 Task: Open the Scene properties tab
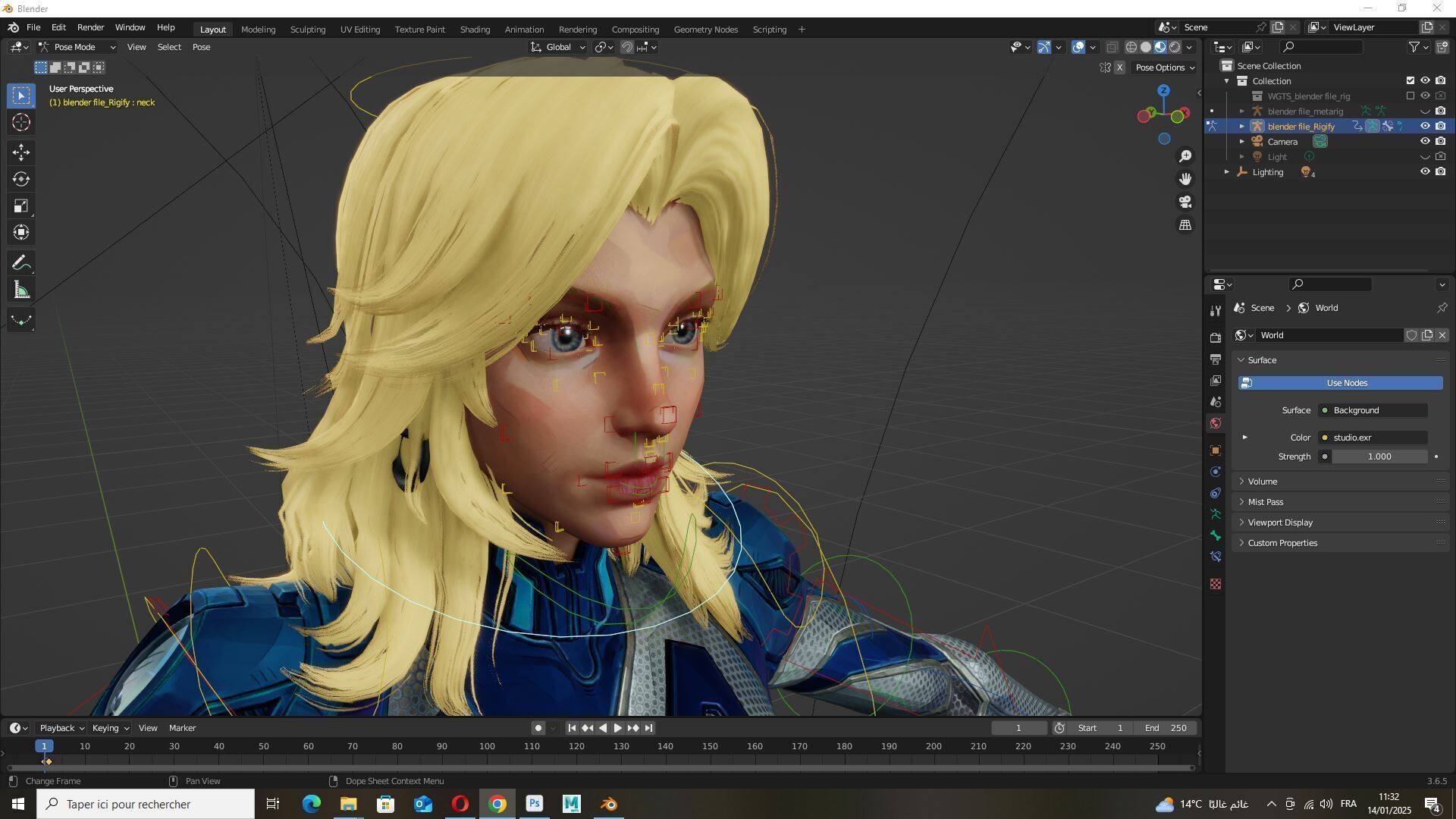point(1216,401)
